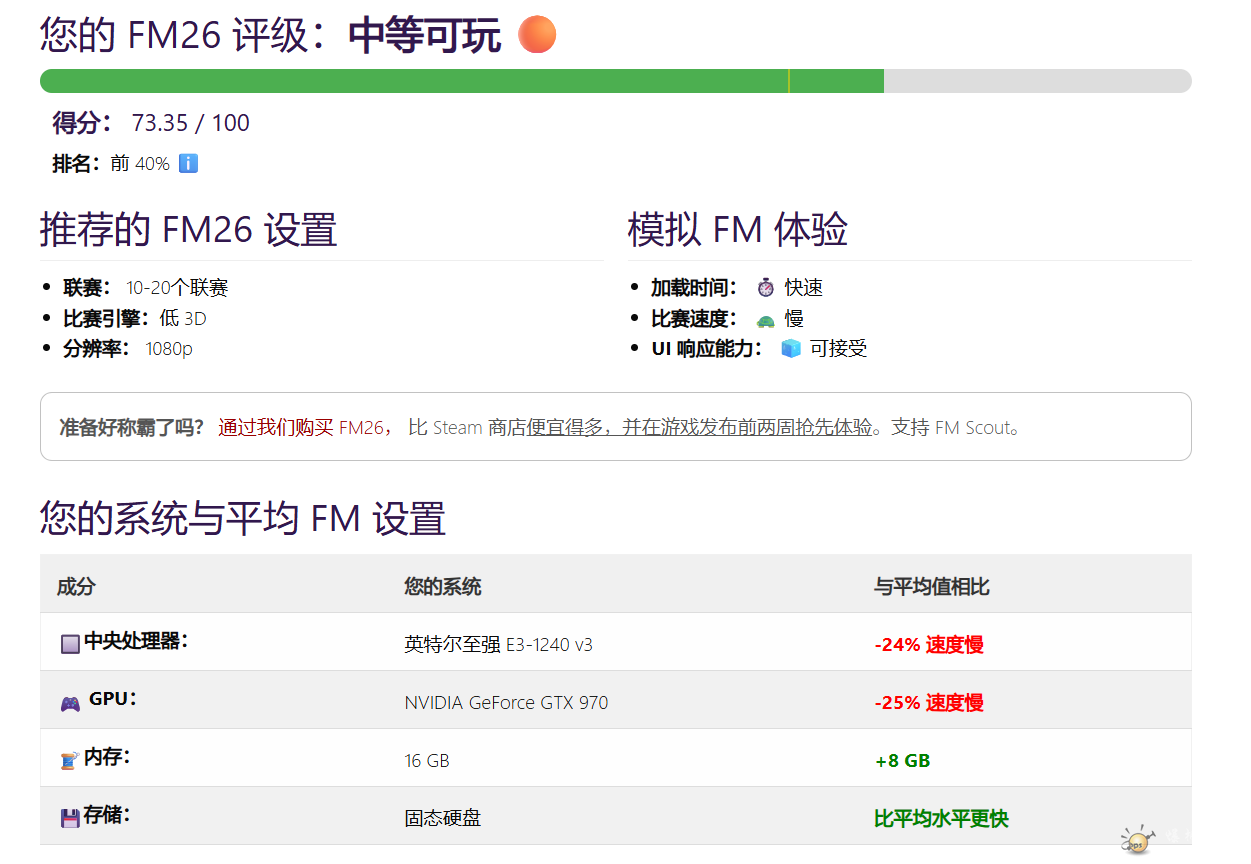1251x864 pixels.
Task: Click the orange circle next to 中等可玩
Action: (x=537, y=35)
